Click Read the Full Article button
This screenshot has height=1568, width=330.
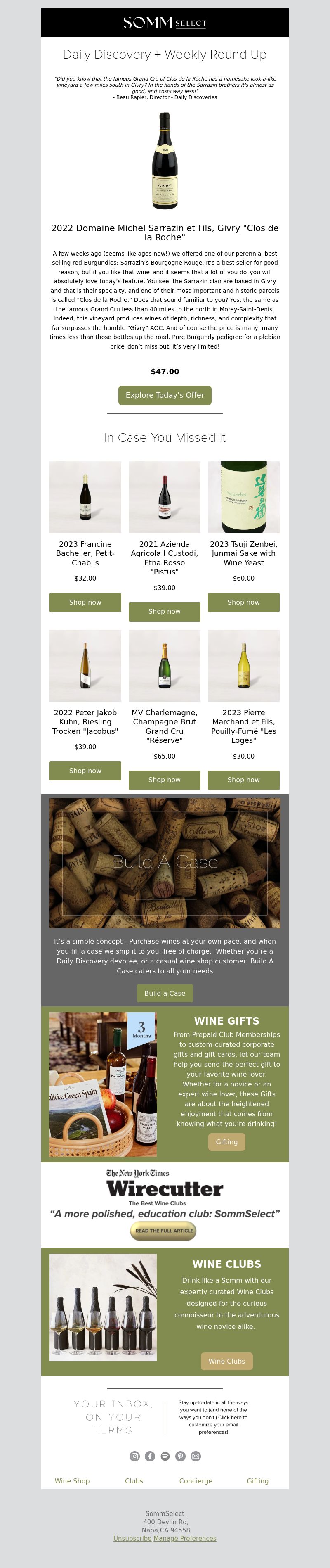[163, 1230]
